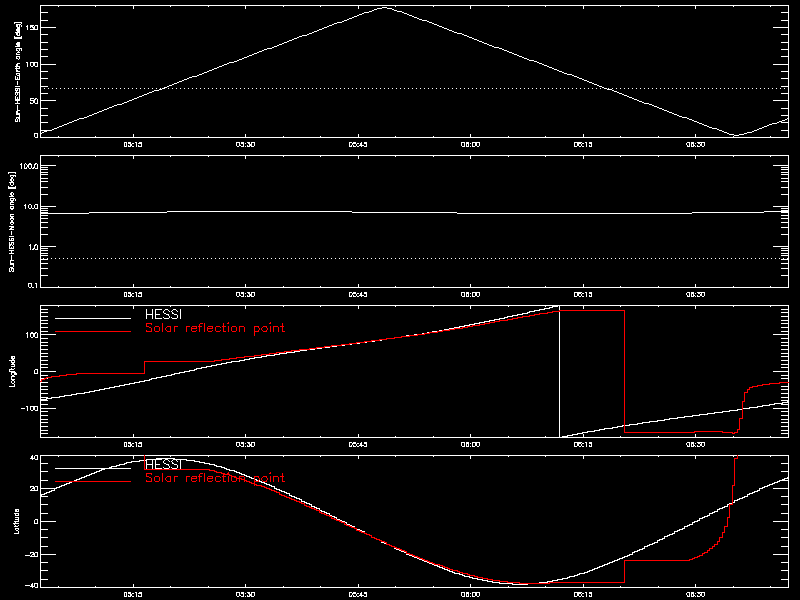Click the peak of the Sun-HESSI-Earth angle curve
This screenshot has width=800, height=600.
click(x=384, y=8)
